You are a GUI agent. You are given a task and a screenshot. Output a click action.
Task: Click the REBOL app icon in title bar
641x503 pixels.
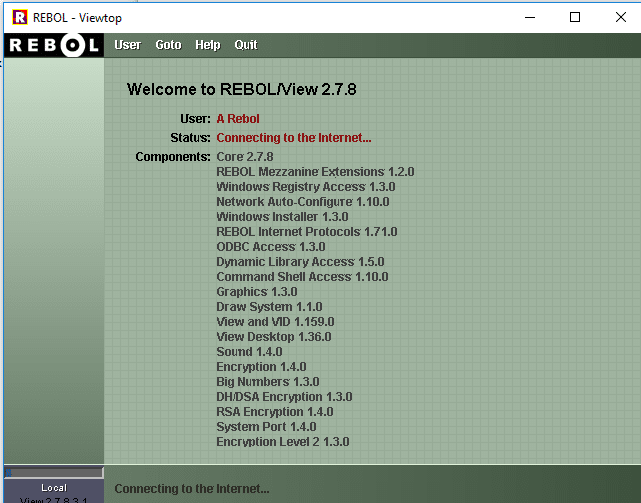coord(20,18)
